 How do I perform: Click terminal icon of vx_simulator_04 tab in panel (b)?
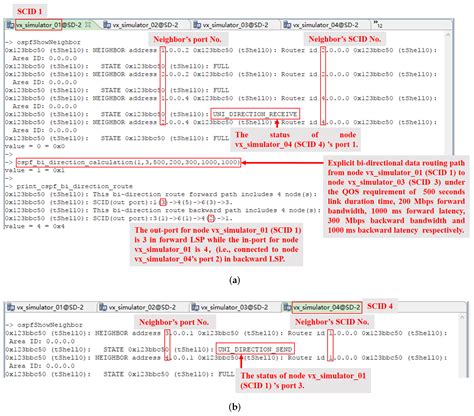[x=287, y=307]
